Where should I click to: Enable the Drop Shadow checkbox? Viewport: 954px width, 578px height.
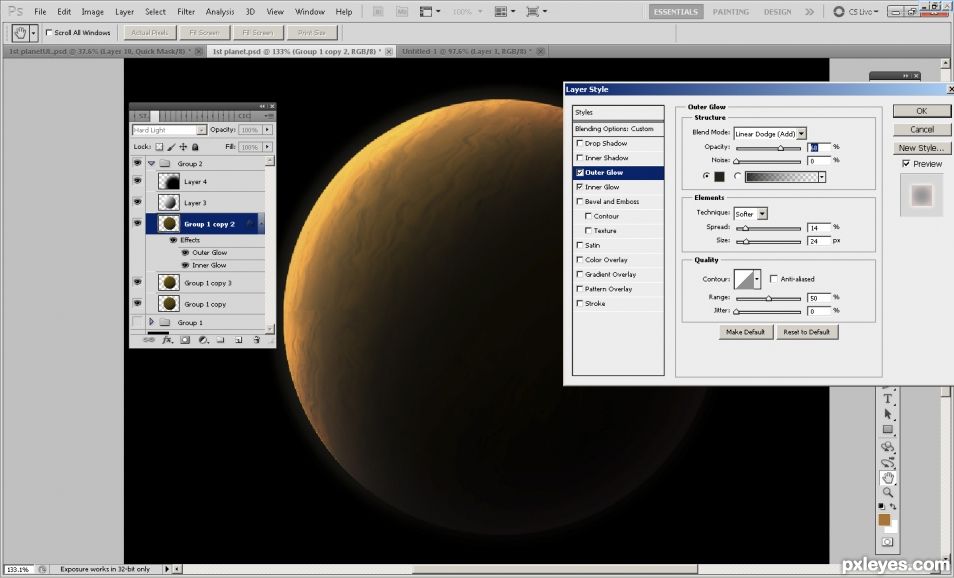(580, 143)
